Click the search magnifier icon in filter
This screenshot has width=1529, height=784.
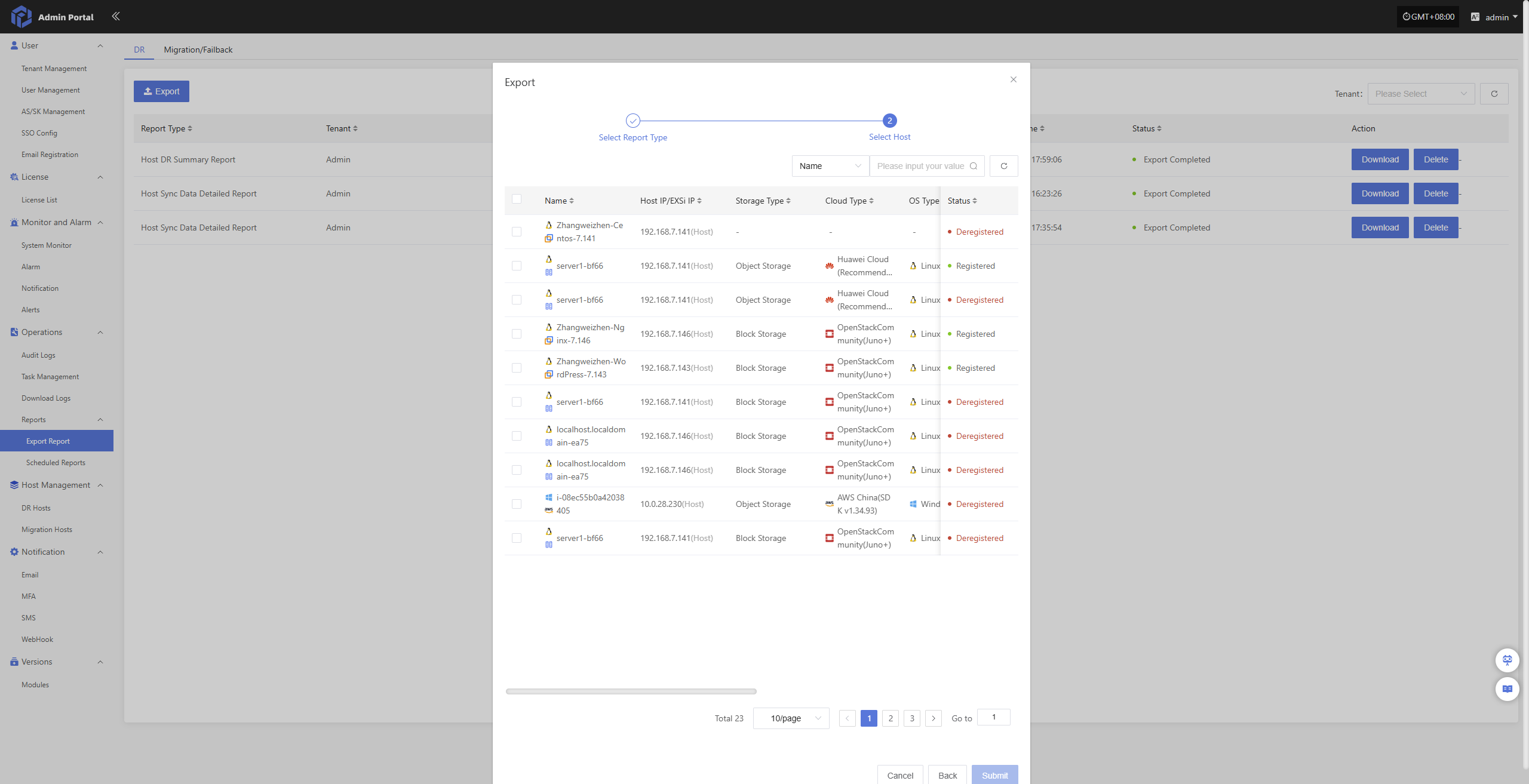point(974,166)
